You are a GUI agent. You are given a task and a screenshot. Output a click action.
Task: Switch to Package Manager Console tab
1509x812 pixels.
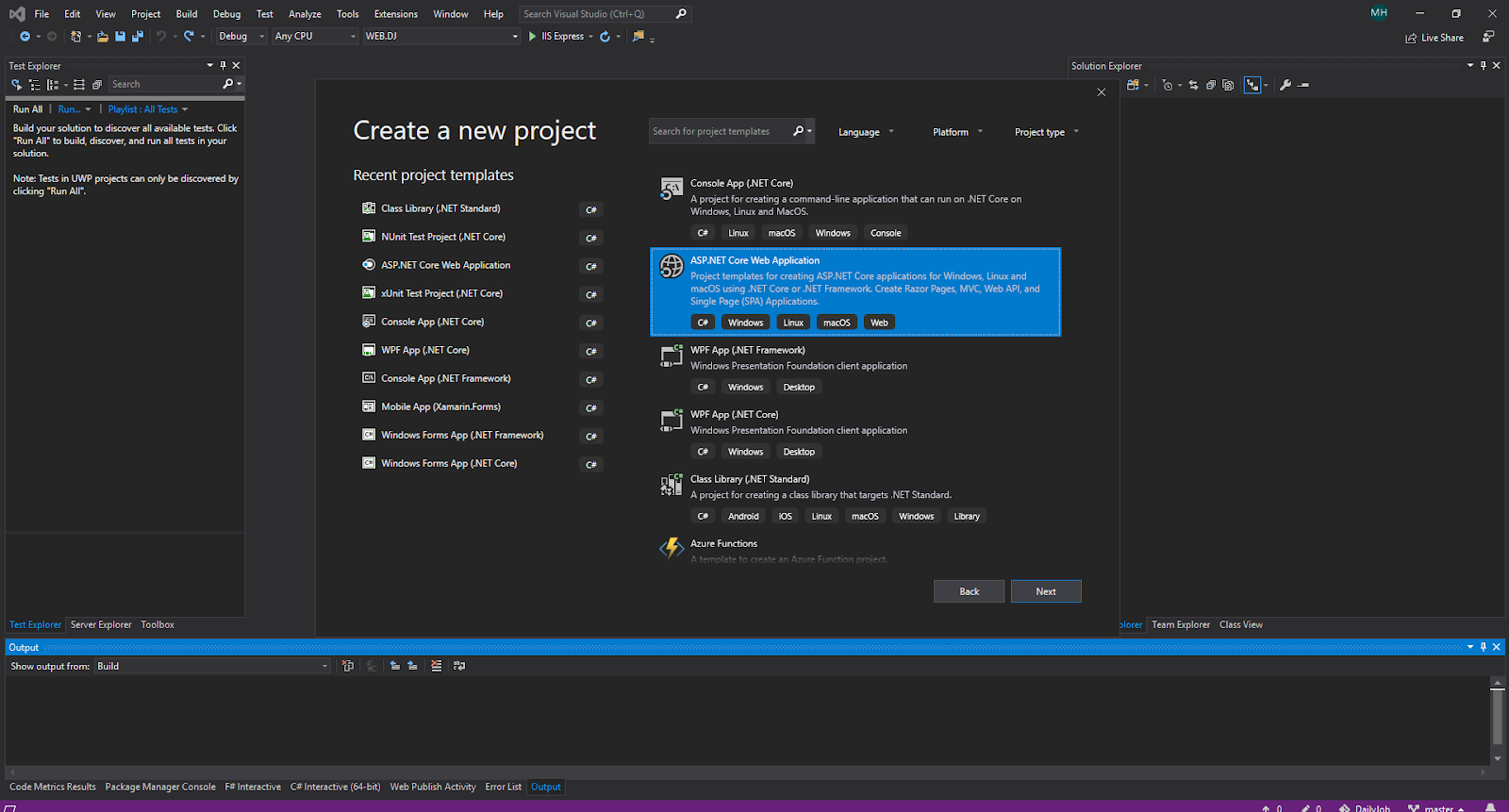pos(160,787)
